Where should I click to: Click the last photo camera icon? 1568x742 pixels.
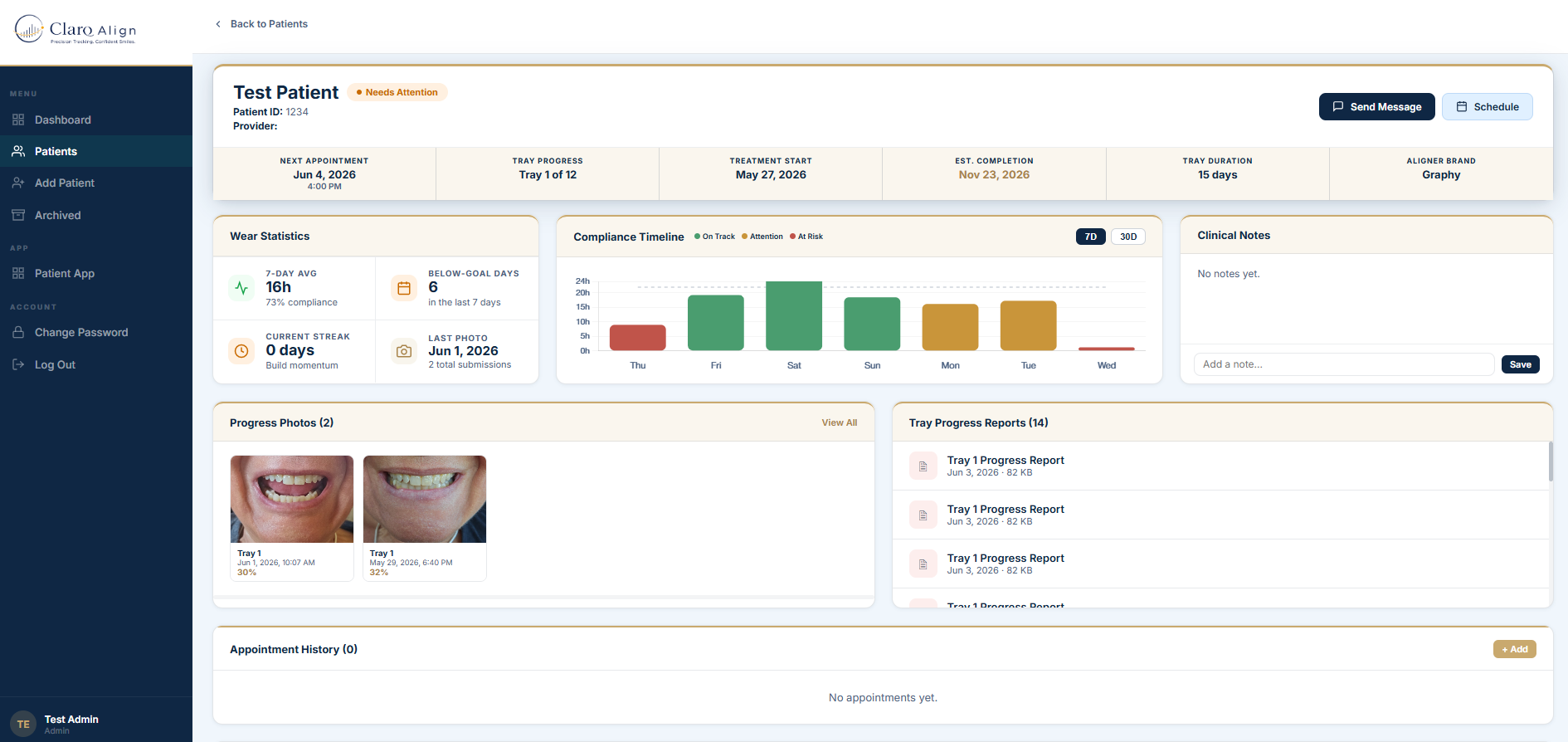[404, 351]
